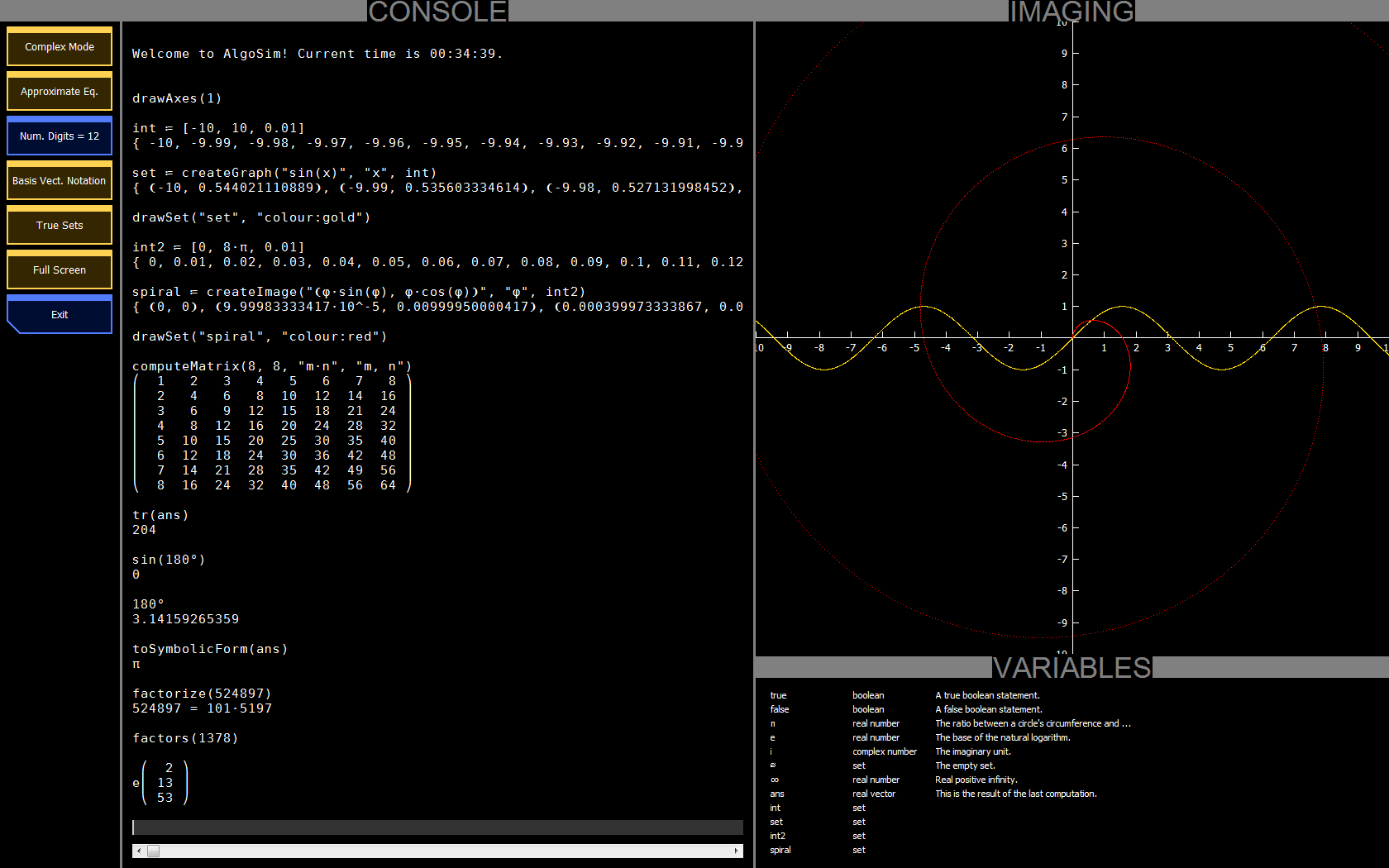1389x868 pixels.
Task: Click the console scrollbar right arrow
Action: [737, 851]
